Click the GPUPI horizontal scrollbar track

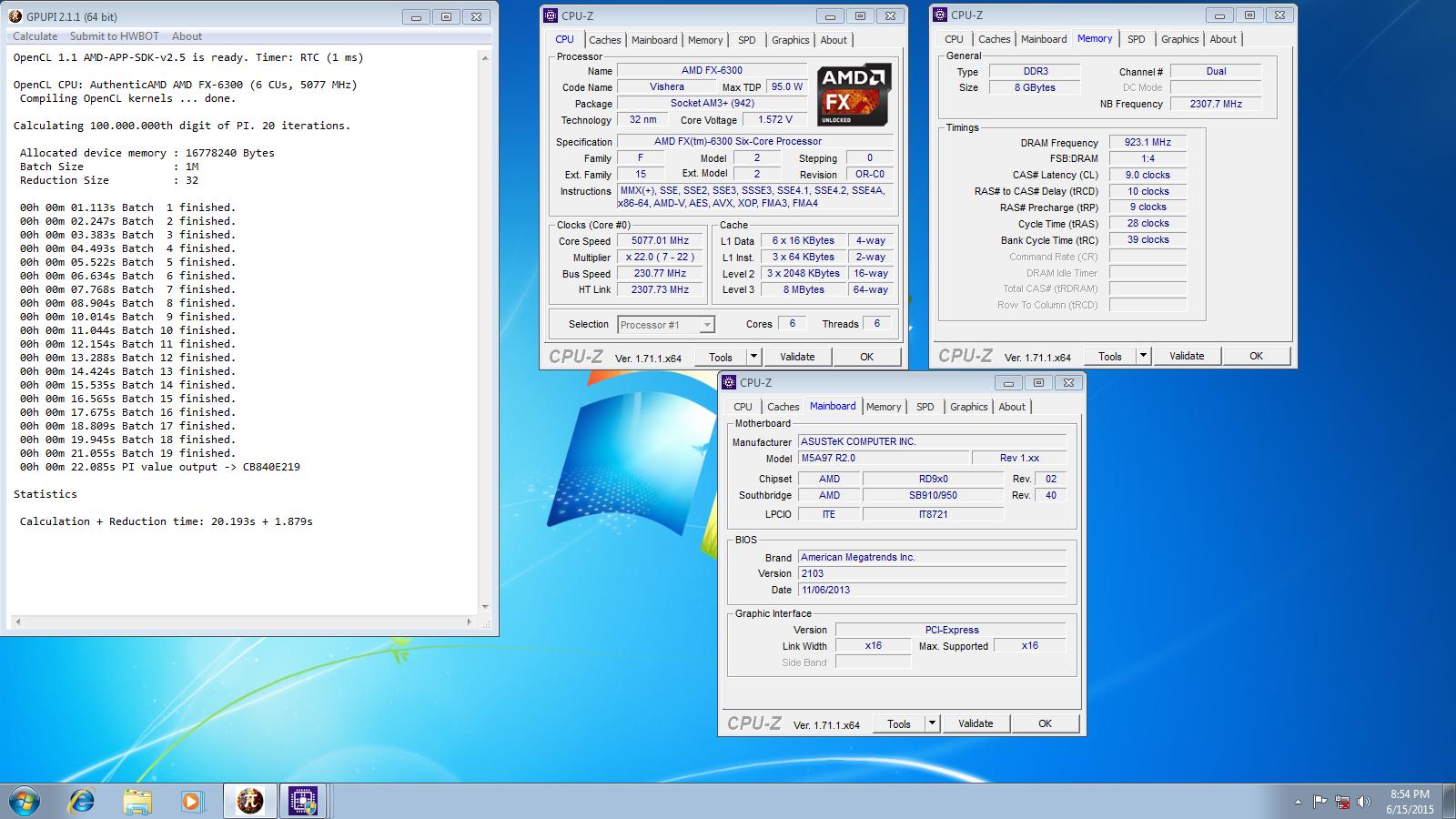point(244,622)
